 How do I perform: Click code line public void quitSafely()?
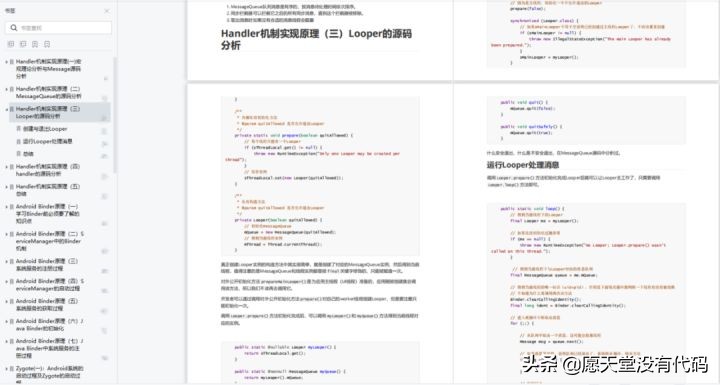(x=531, y=126)
